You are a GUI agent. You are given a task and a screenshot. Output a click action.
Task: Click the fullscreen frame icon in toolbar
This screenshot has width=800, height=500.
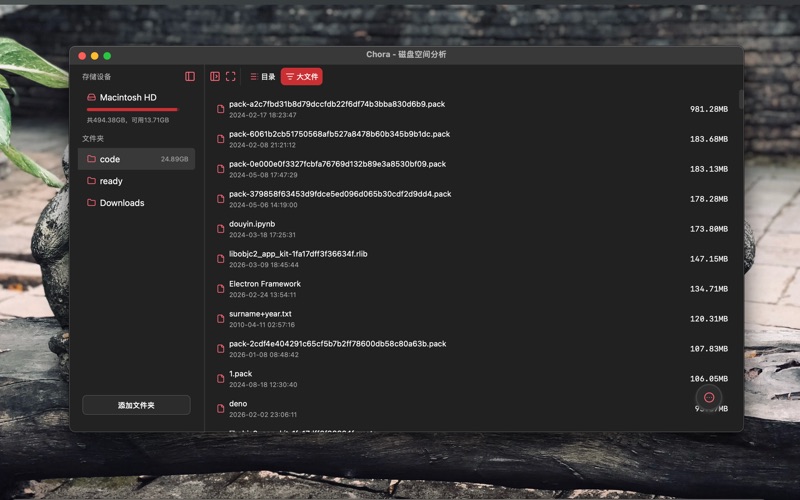click(x=231, y=76)
